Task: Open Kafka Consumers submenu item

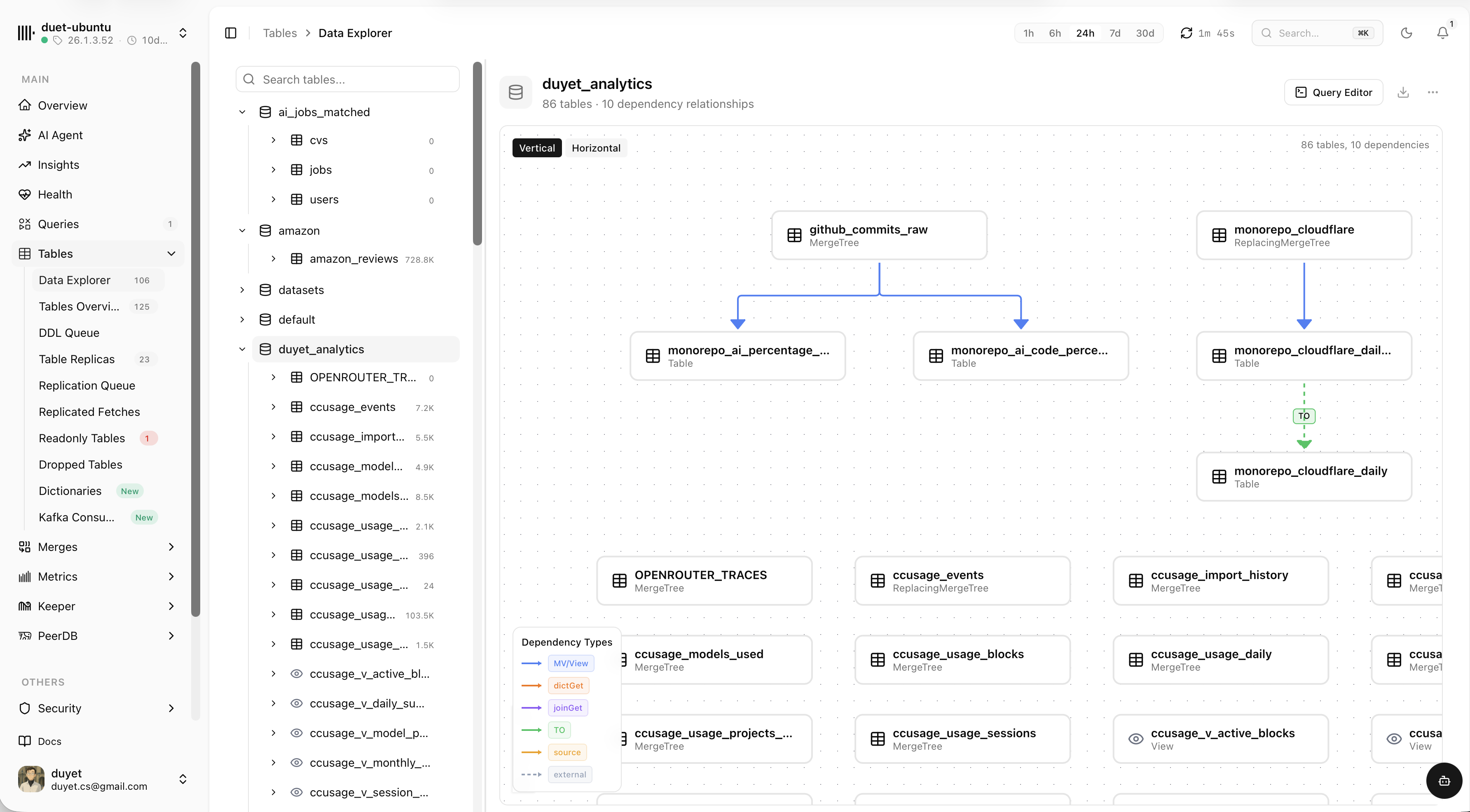Action: click(x=98, y=517)
